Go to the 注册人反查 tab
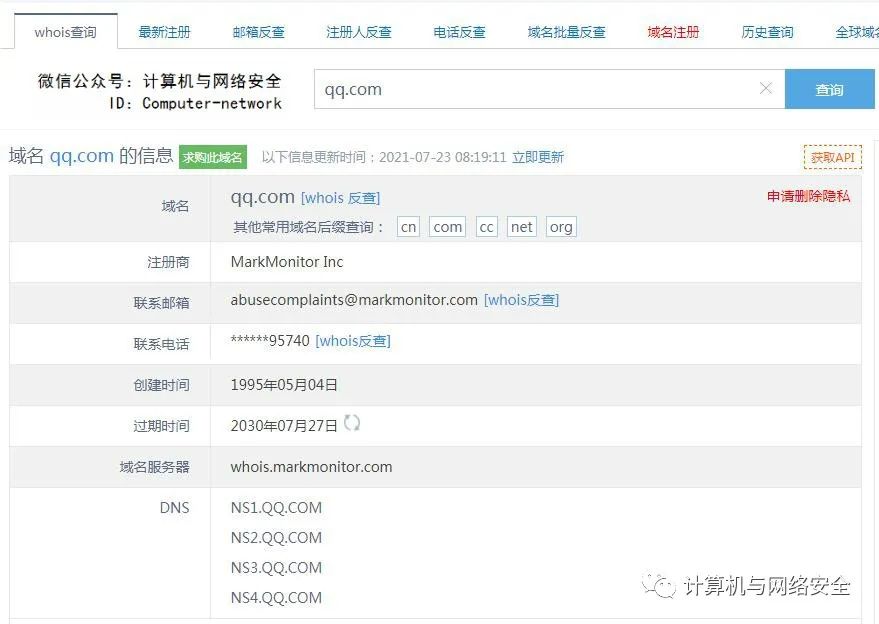The height and width of the screenshot is (624, 879). coord(359,32)
